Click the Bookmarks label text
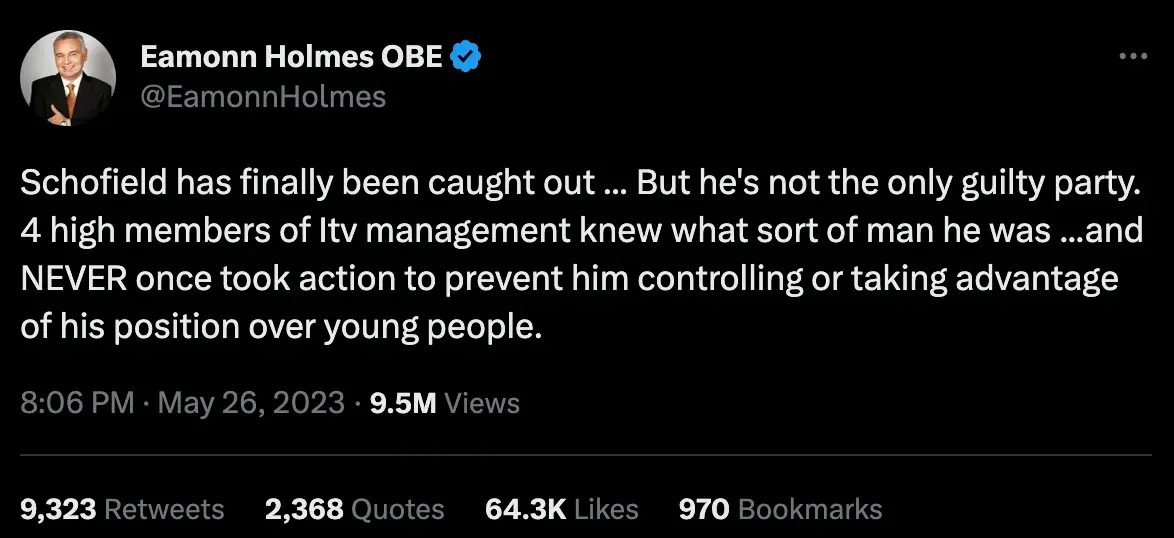The image size is (1174, 538). (x=810, y=509)
